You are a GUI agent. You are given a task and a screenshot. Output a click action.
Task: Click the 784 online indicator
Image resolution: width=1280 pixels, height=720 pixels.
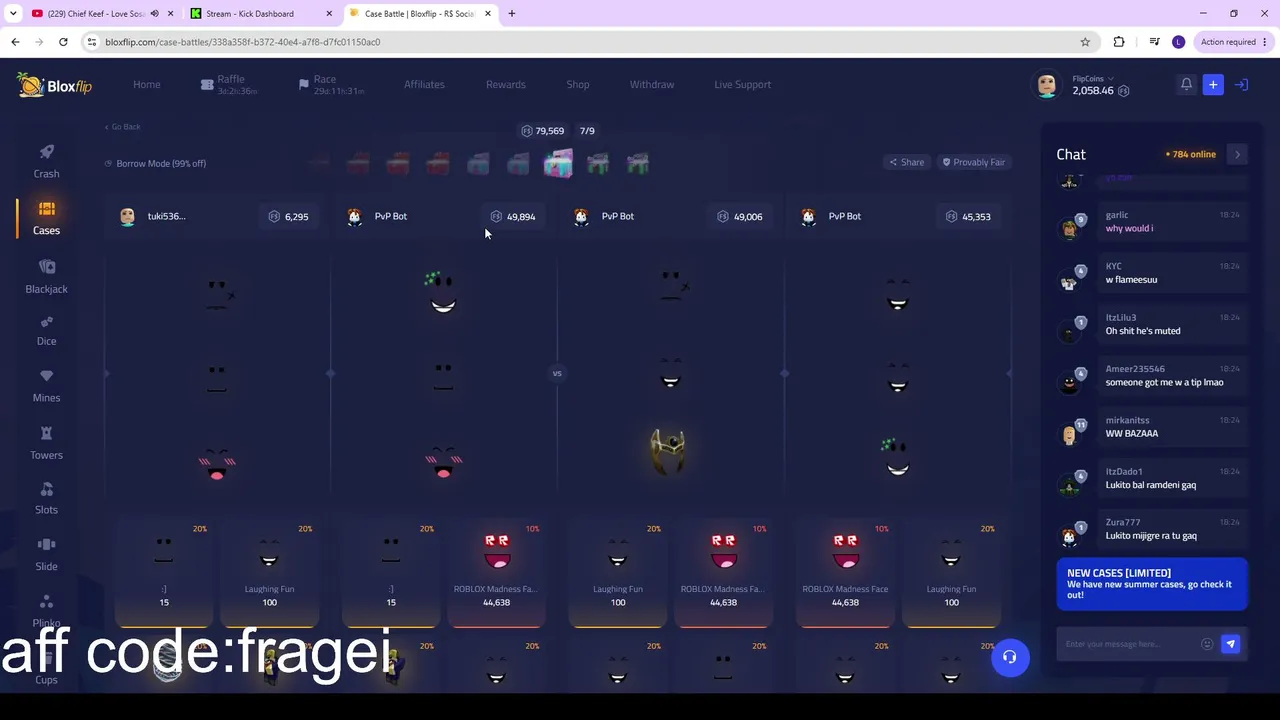pyautogui.click(x=1191, y=155)
